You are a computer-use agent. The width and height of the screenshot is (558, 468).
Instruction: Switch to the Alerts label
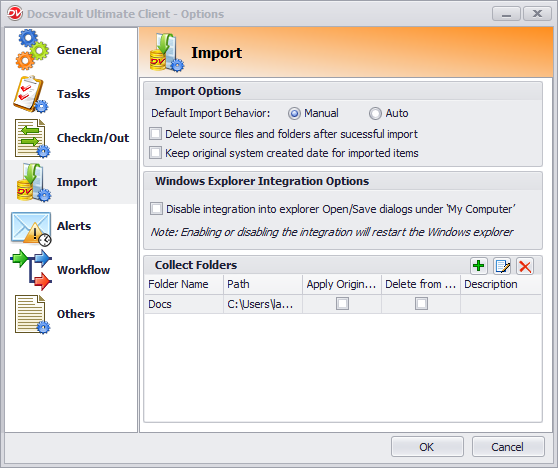pos(74,226)
